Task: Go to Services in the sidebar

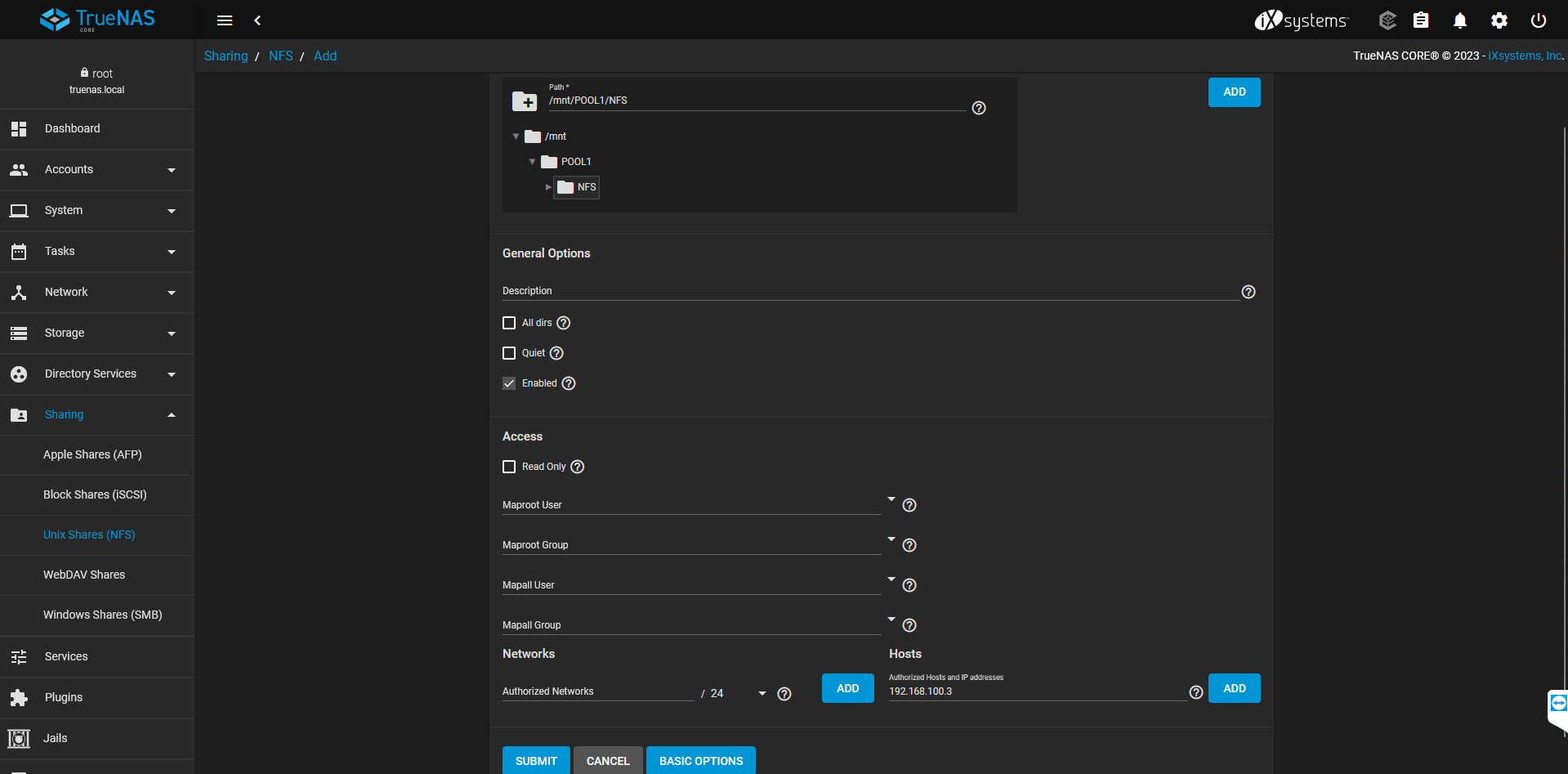Action: [66, 656]
